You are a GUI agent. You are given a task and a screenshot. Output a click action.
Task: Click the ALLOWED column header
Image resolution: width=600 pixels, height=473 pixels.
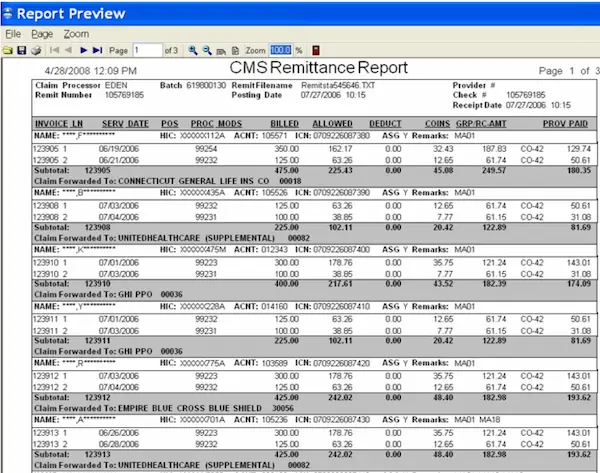coord(332,124)
